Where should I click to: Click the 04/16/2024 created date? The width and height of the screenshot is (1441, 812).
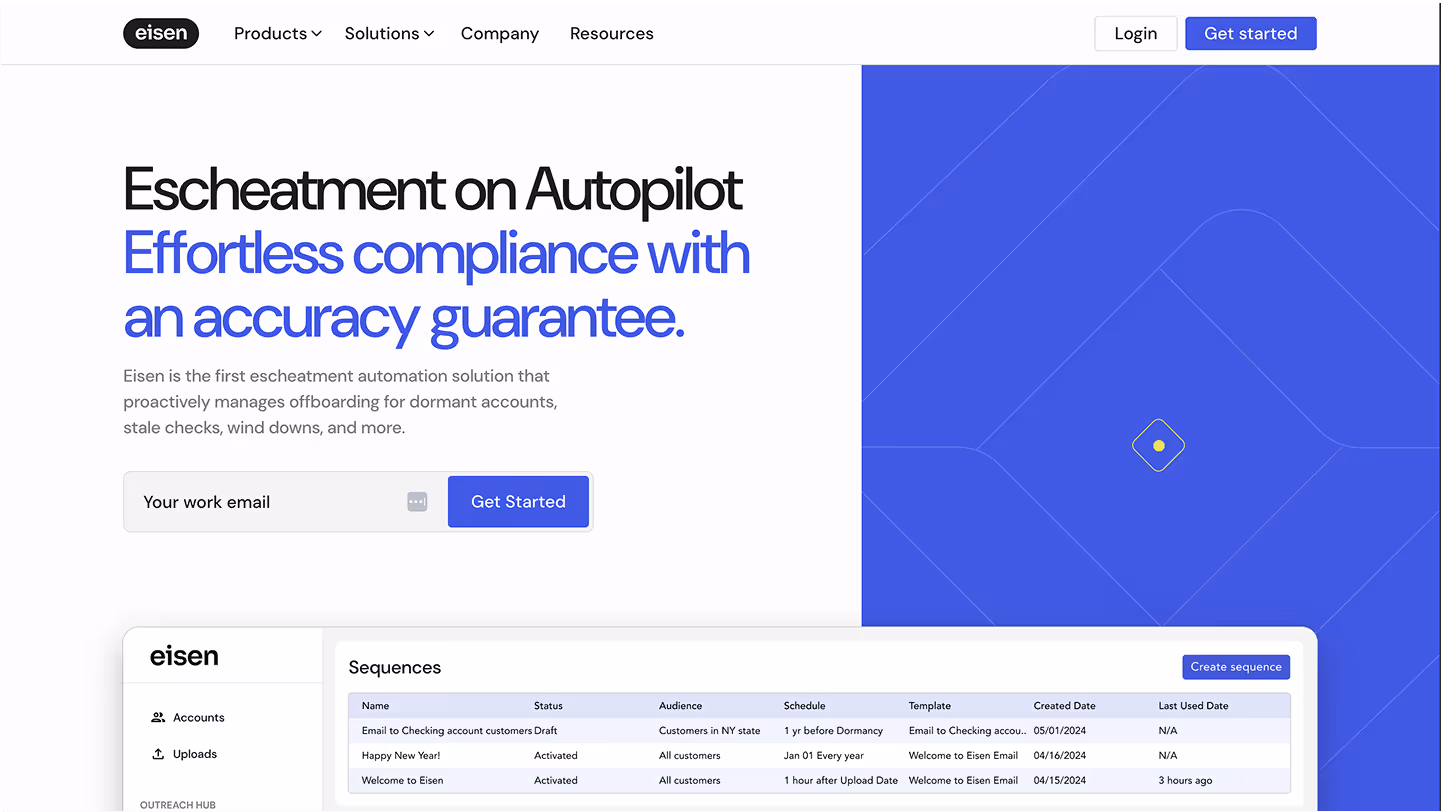[x=1060, y=756]
